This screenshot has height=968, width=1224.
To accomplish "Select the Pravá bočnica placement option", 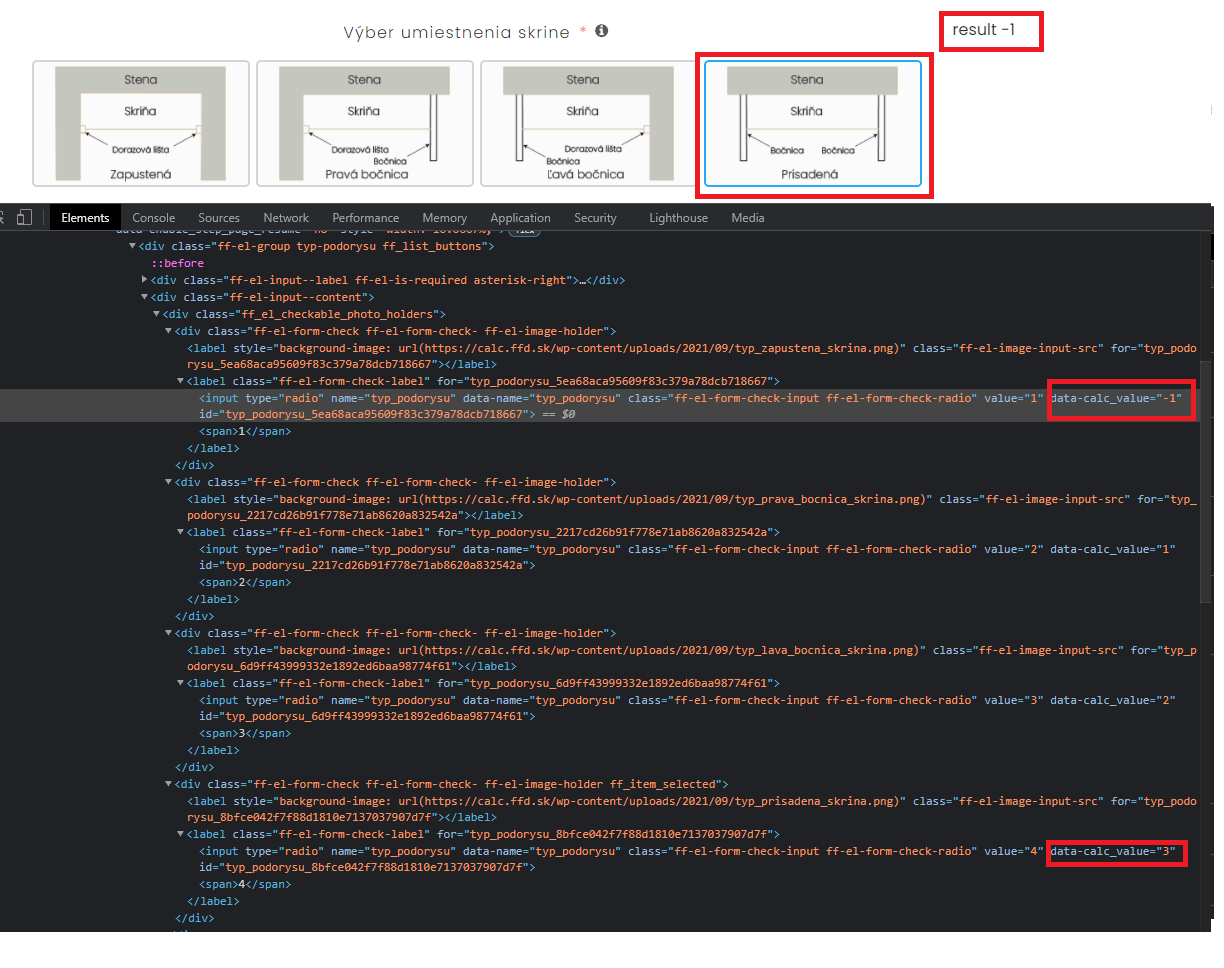I will point(364,124).
